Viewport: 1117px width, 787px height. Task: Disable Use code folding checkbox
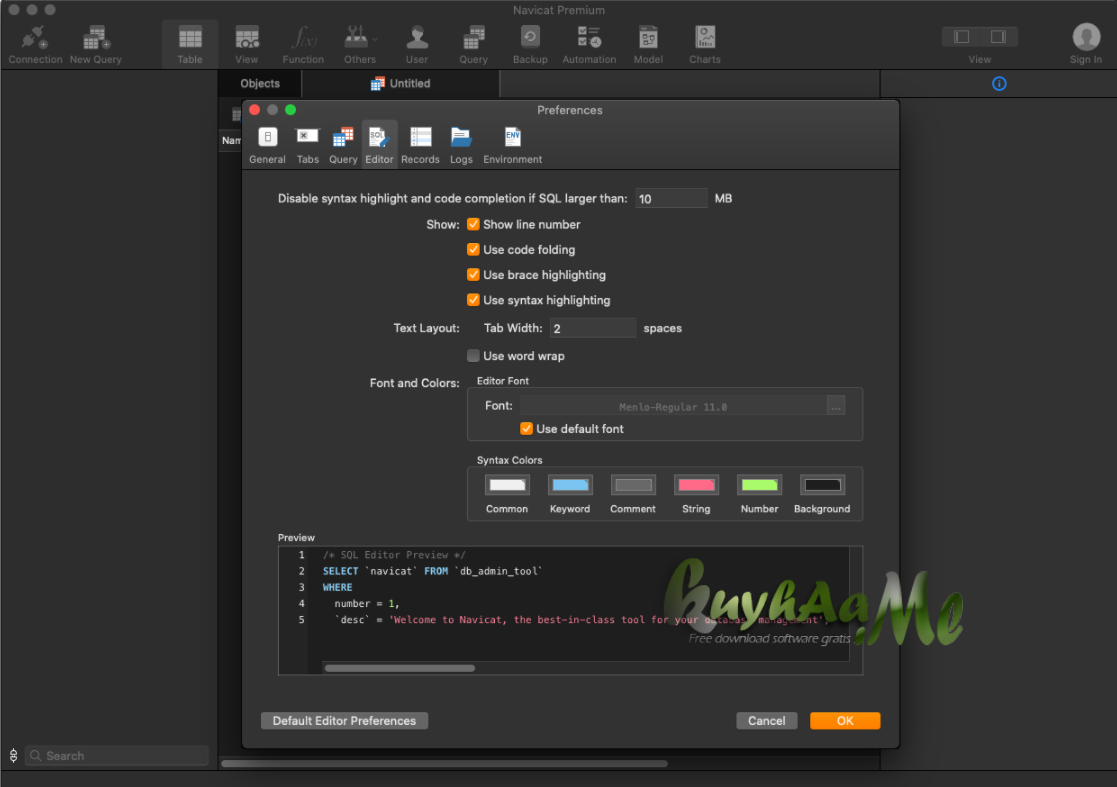point(473,249)
